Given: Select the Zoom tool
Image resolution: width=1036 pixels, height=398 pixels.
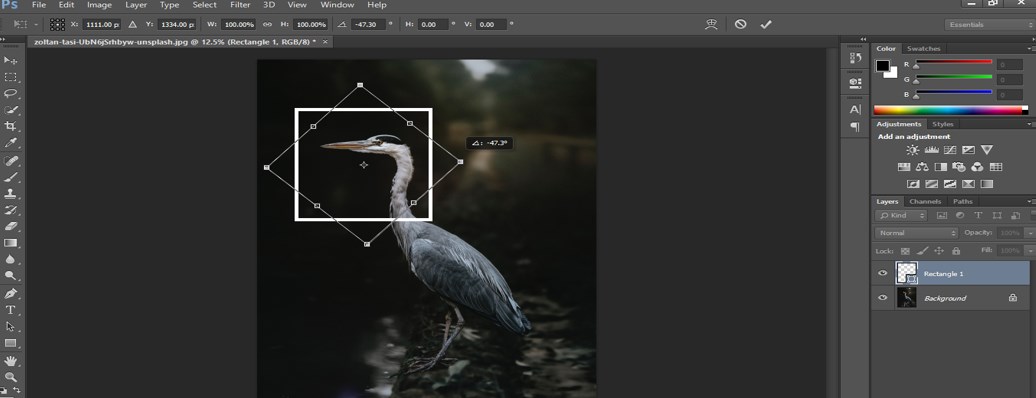Looking at the screenshot, I should click(x=11, y=378).
